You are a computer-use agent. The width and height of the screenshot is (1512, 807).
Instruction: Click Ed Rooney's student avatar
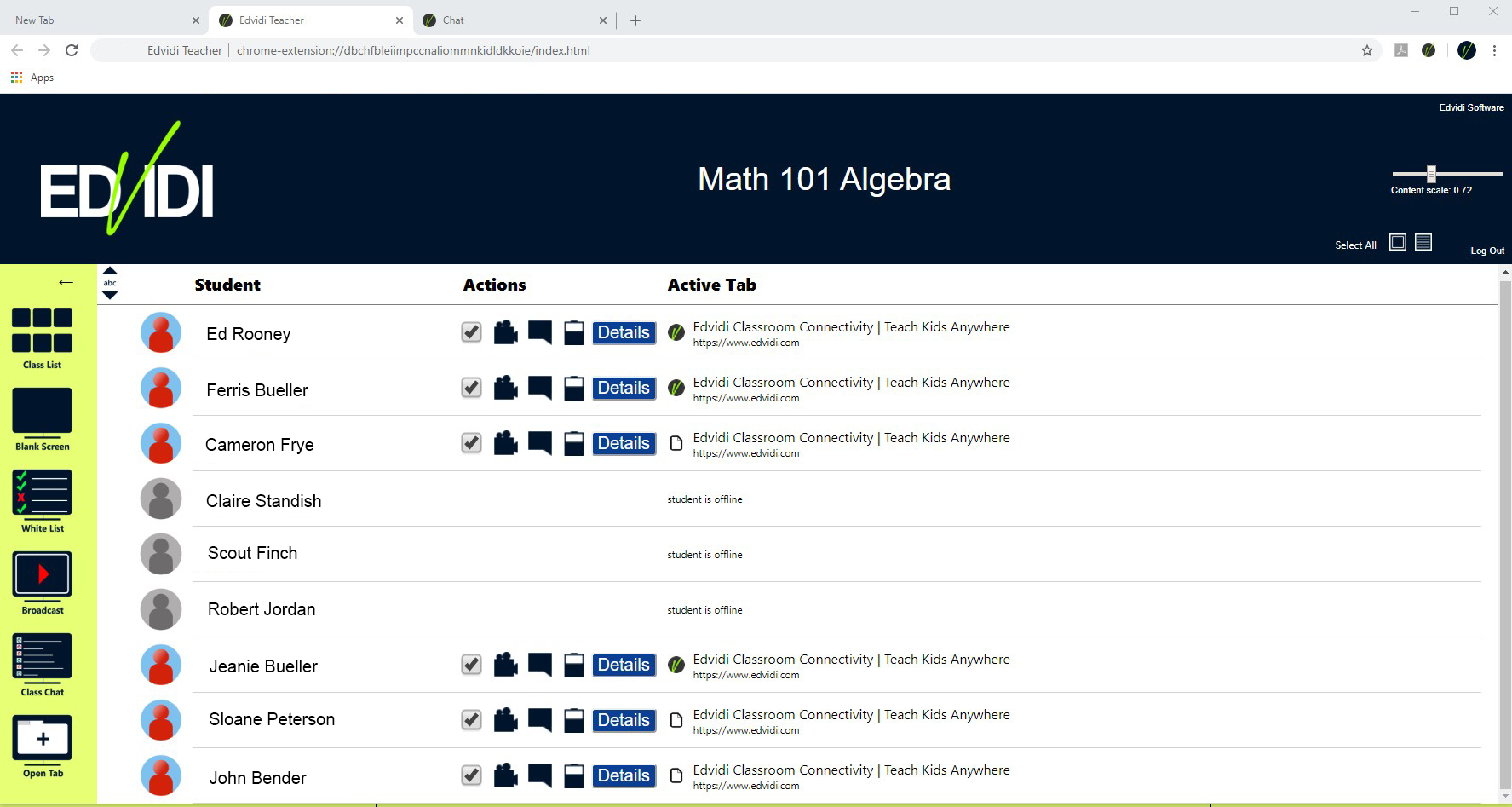click(x=161, y=332)
